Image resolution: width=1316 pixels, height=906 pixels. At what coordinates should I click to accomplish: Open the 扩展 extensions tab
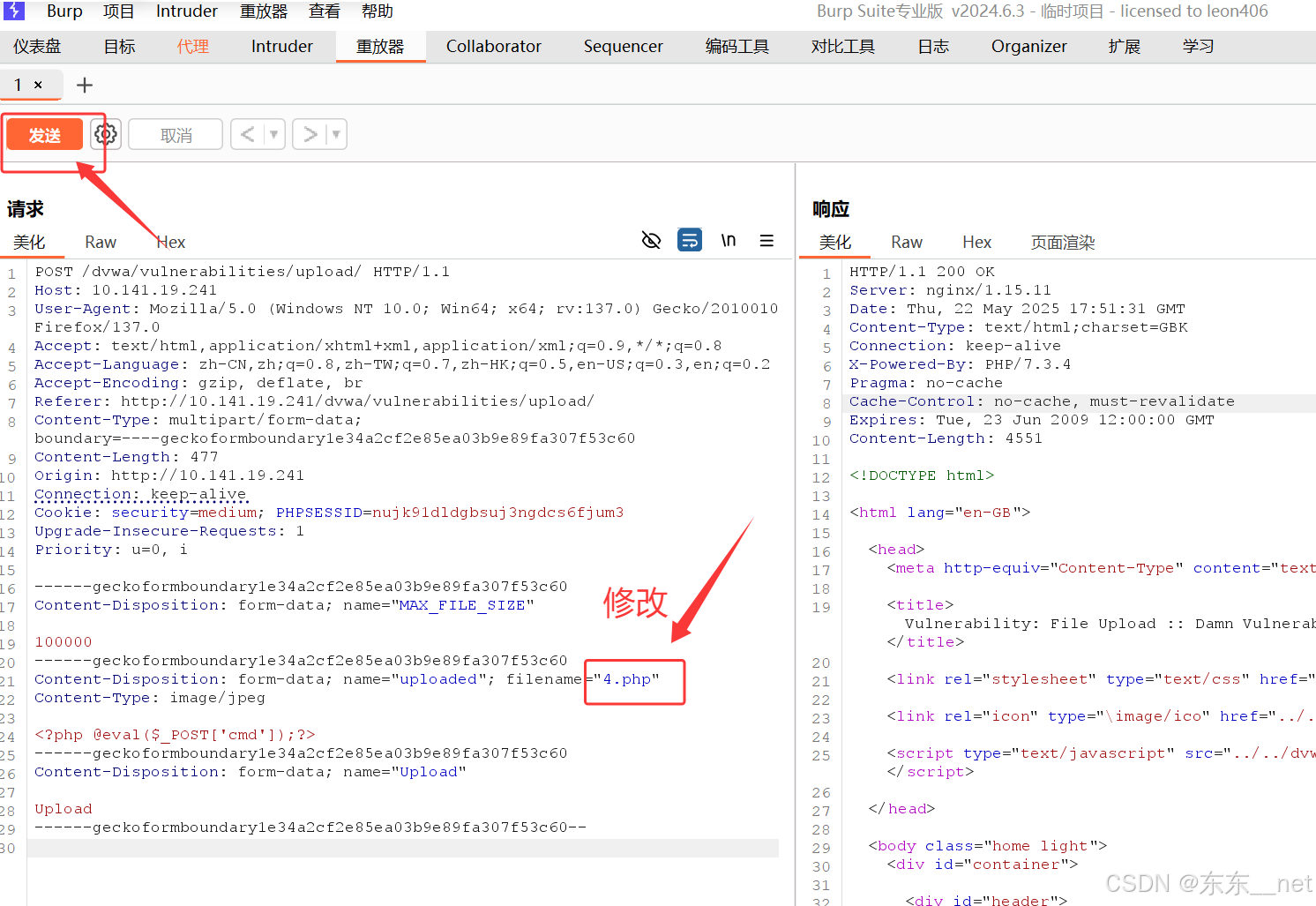[1125, 47]
